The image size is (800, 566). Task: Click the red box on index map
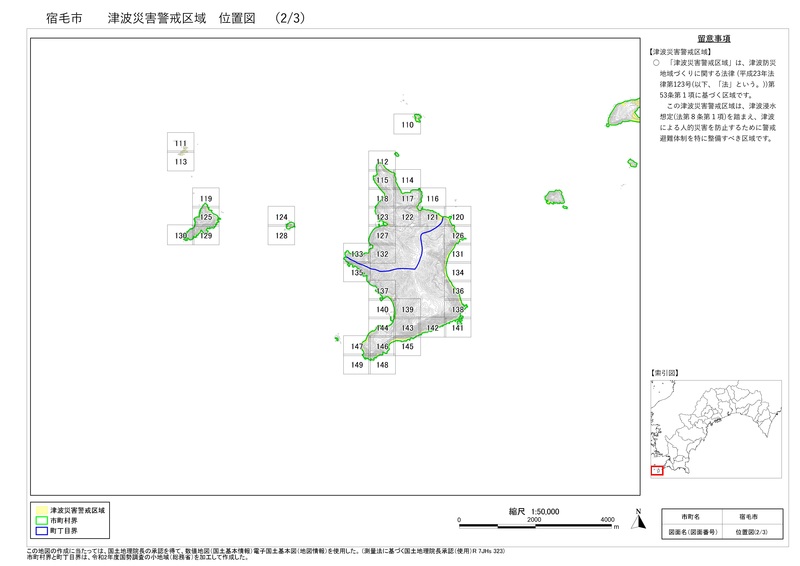[x=657, y=470]
